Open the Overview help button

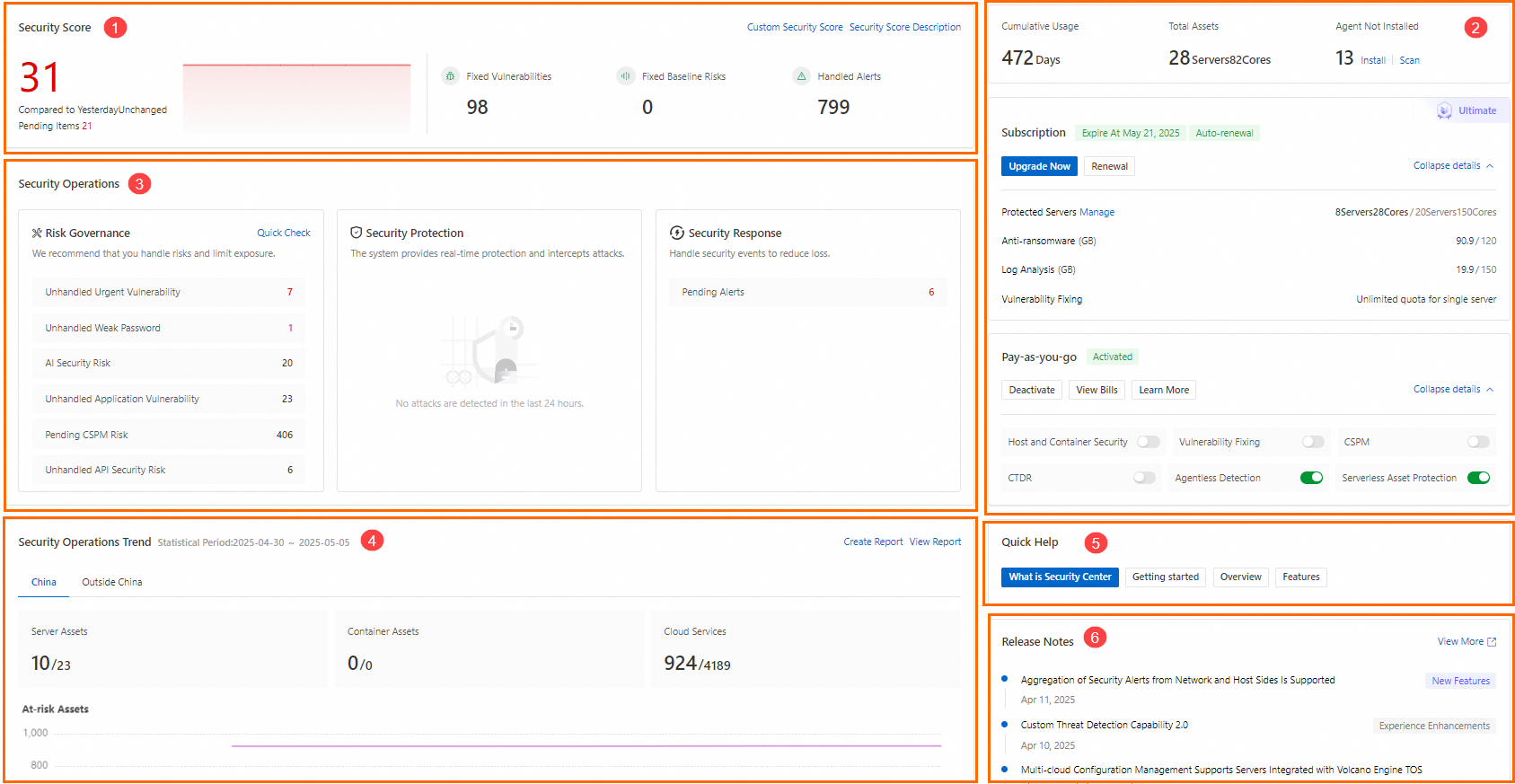click(x=1240, y=577)
